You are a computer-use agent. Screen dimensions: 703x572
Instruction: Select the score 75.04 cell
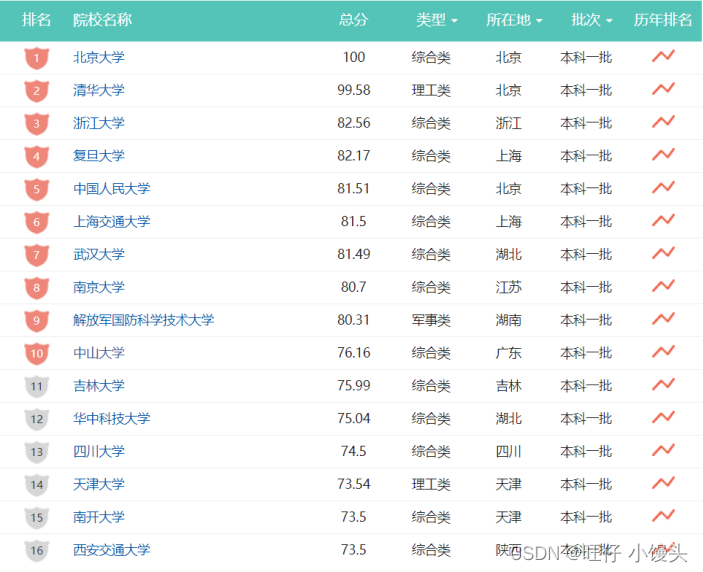[x=354, y=418]
